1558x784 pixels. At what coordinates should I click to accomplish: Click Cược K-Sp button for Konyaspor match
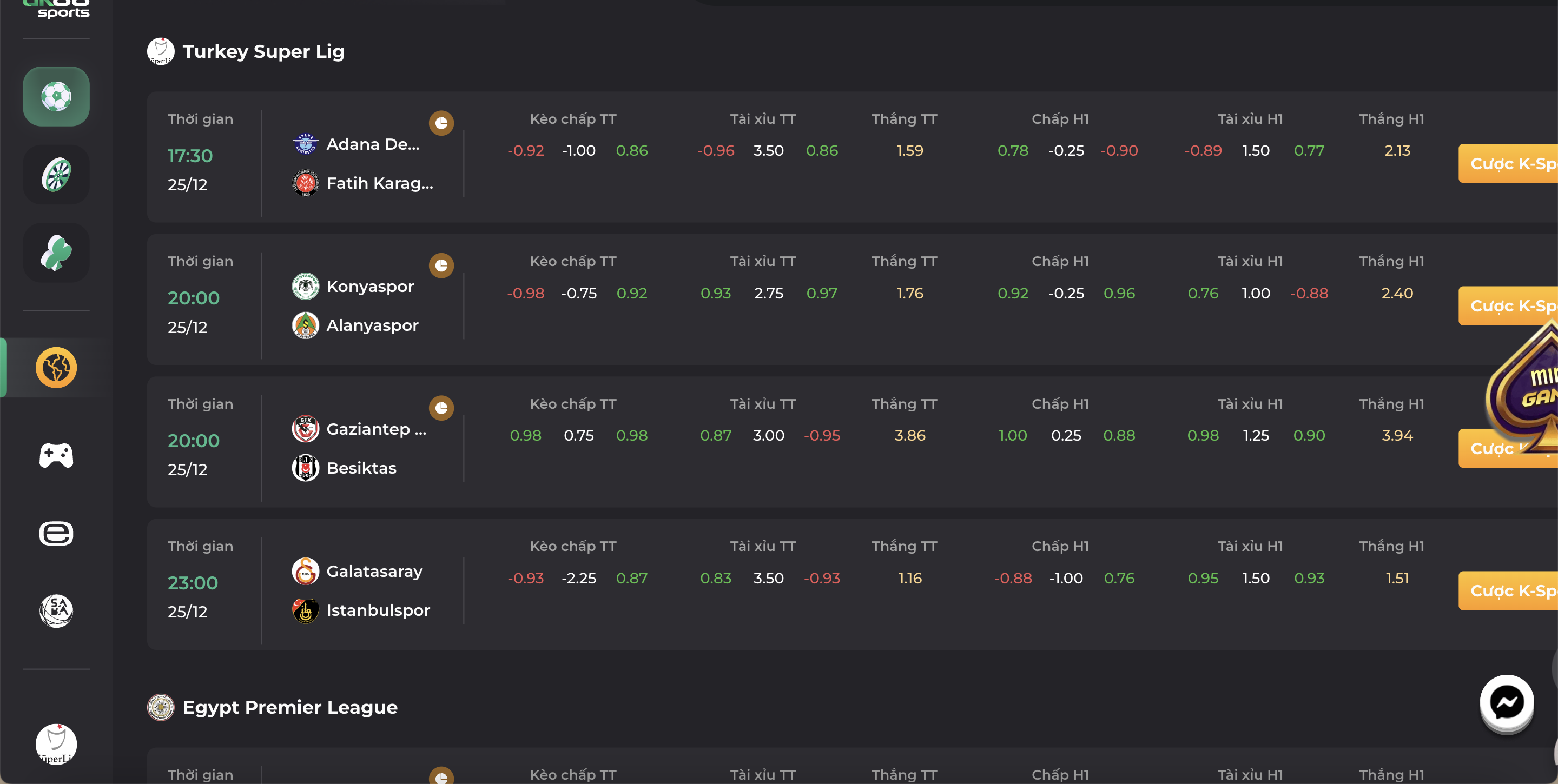point(1508,306)
